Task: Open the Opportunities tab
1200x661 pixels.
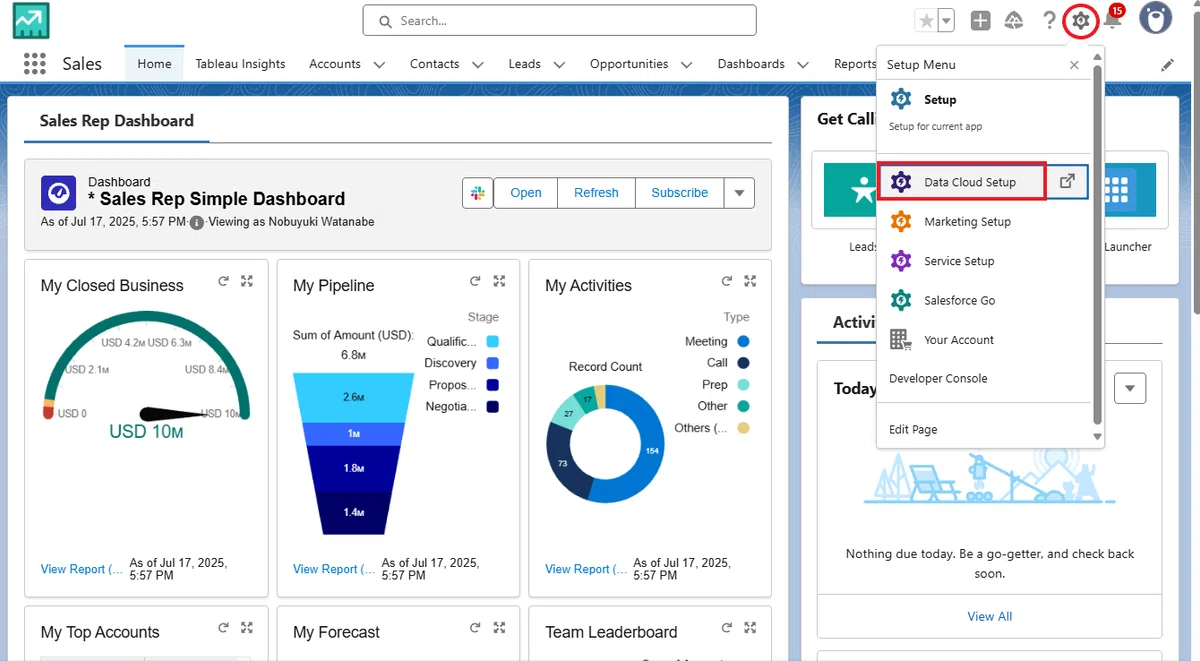Action: point(629,64)
